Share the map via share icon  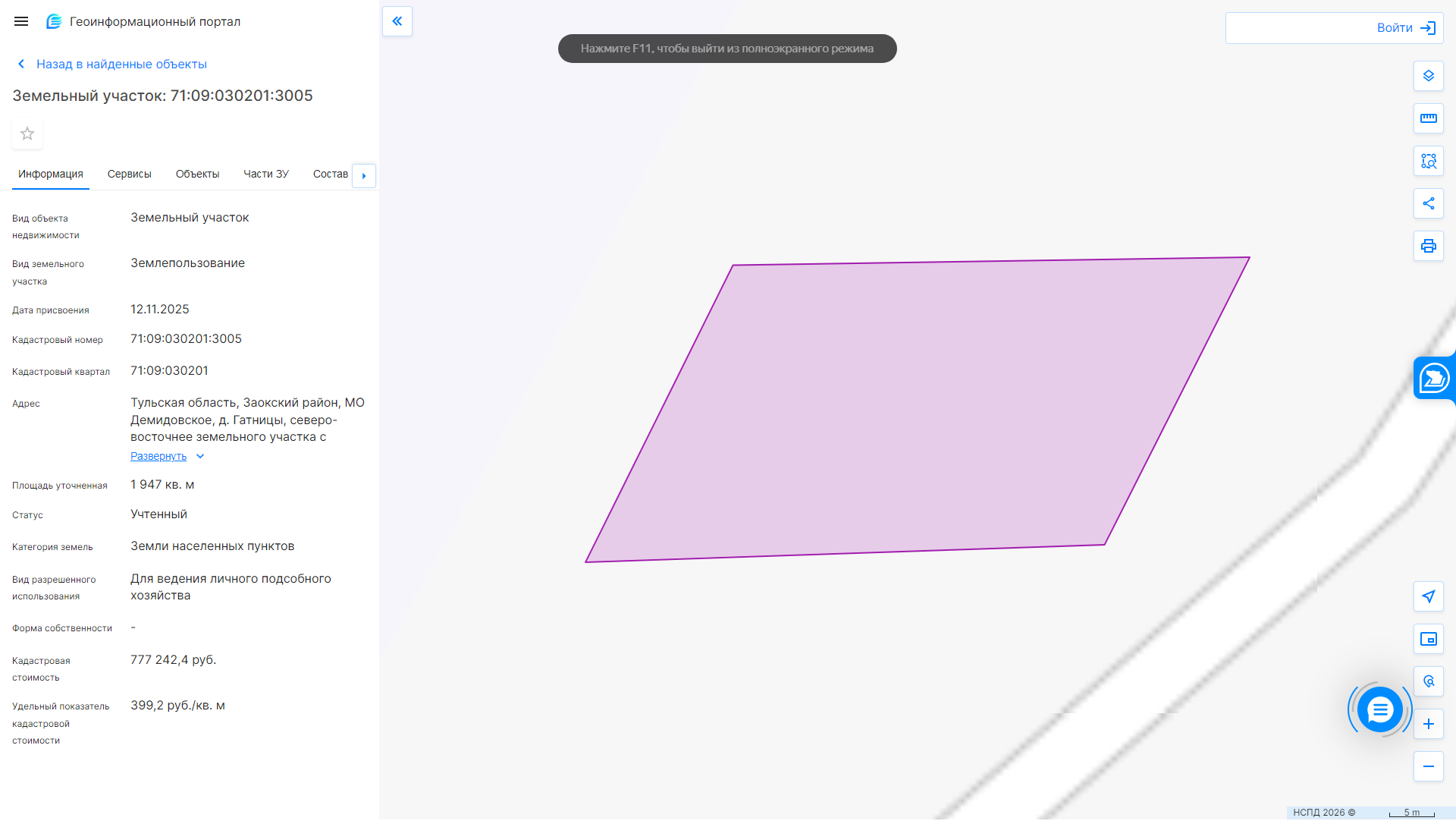[1428, 203]
